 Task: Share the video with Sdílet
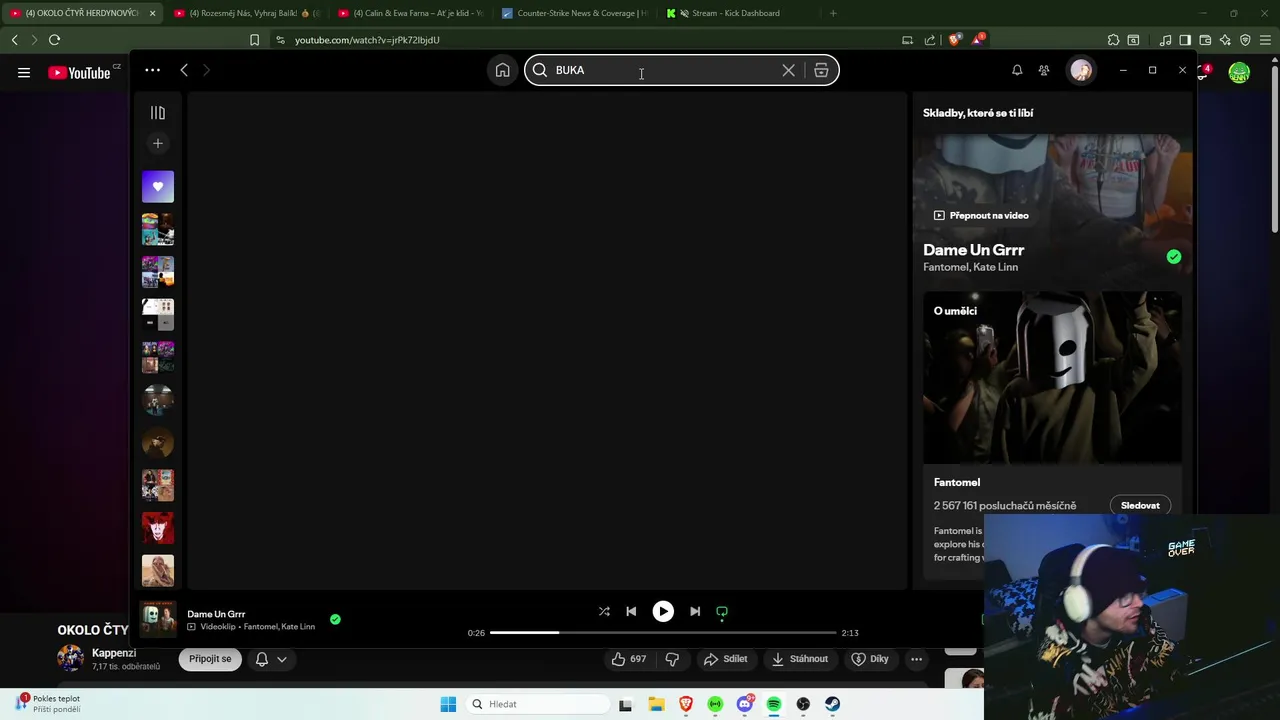tap(726, 659)
